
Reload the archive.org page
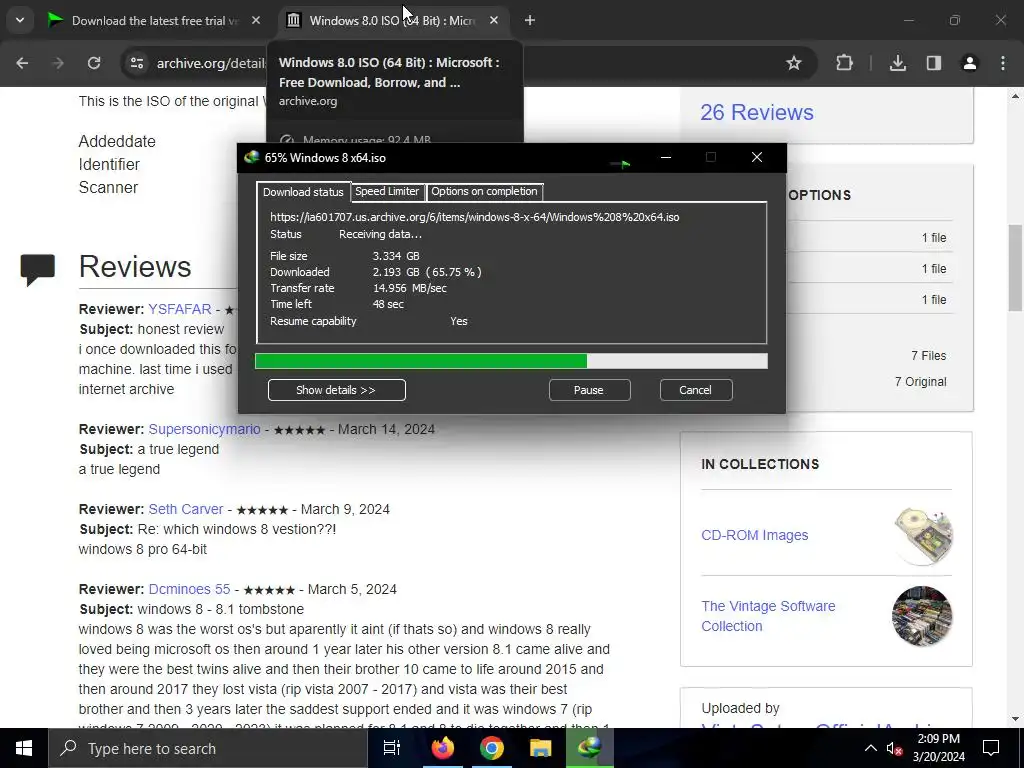pyautogui.click(x=94, y=63)
